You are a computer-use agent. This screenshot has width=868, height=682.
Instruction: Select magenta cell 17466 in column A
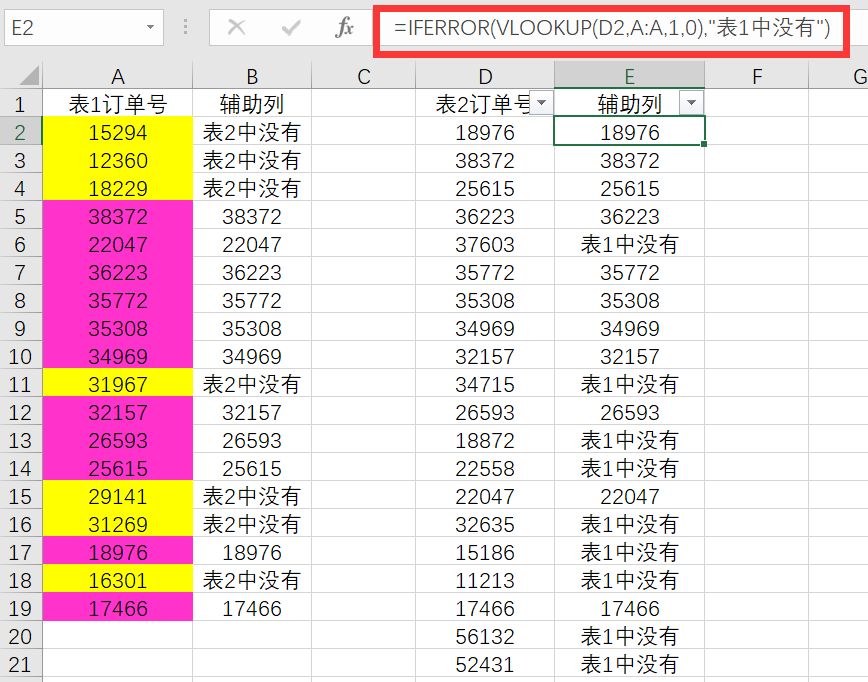117,608
